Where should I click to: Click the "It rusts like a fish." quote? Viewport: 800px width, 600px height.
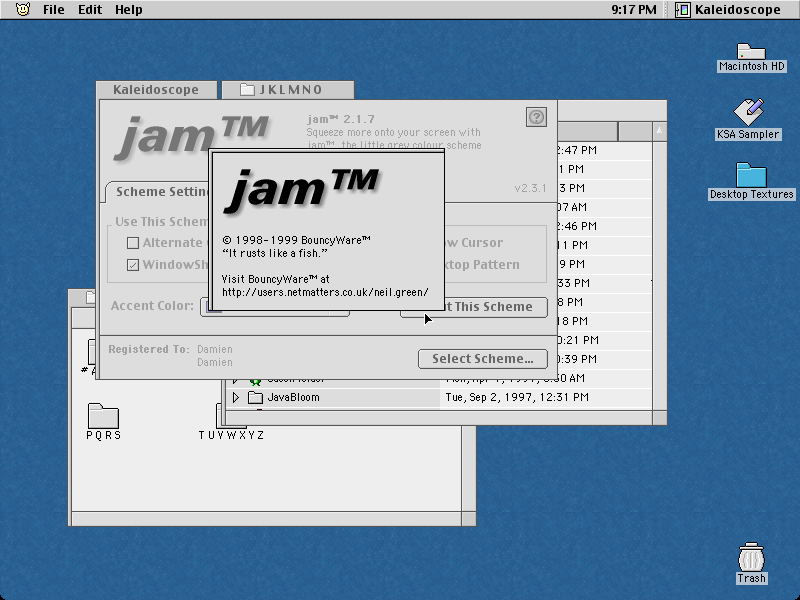[x=274, y=253]
